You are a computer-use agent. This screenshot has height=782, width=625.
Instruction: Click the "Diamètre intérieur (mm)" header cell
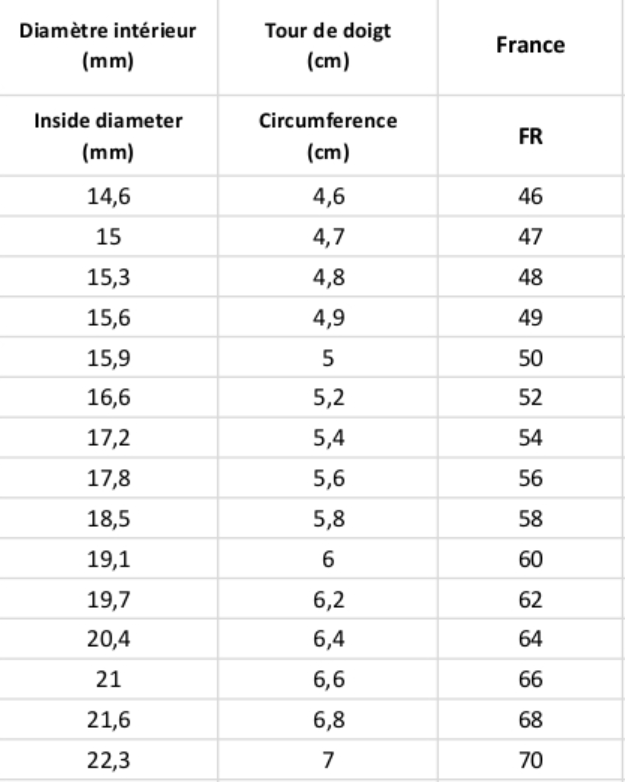pyautogui.click(x=107, y=46)
